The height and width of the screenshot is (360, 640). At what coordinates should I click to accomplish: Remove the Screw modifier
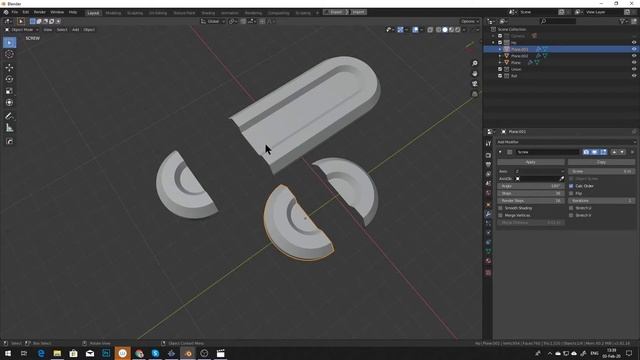[x=632, y=152]
